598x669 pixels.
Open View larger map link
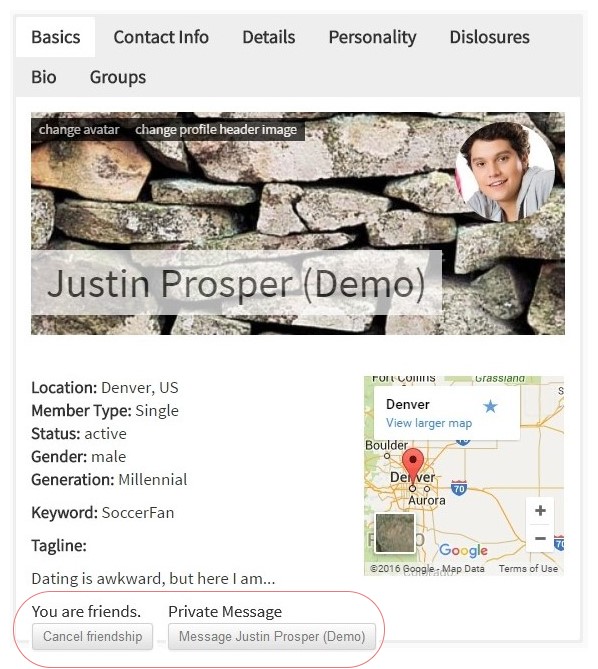(x=429, y=423)
